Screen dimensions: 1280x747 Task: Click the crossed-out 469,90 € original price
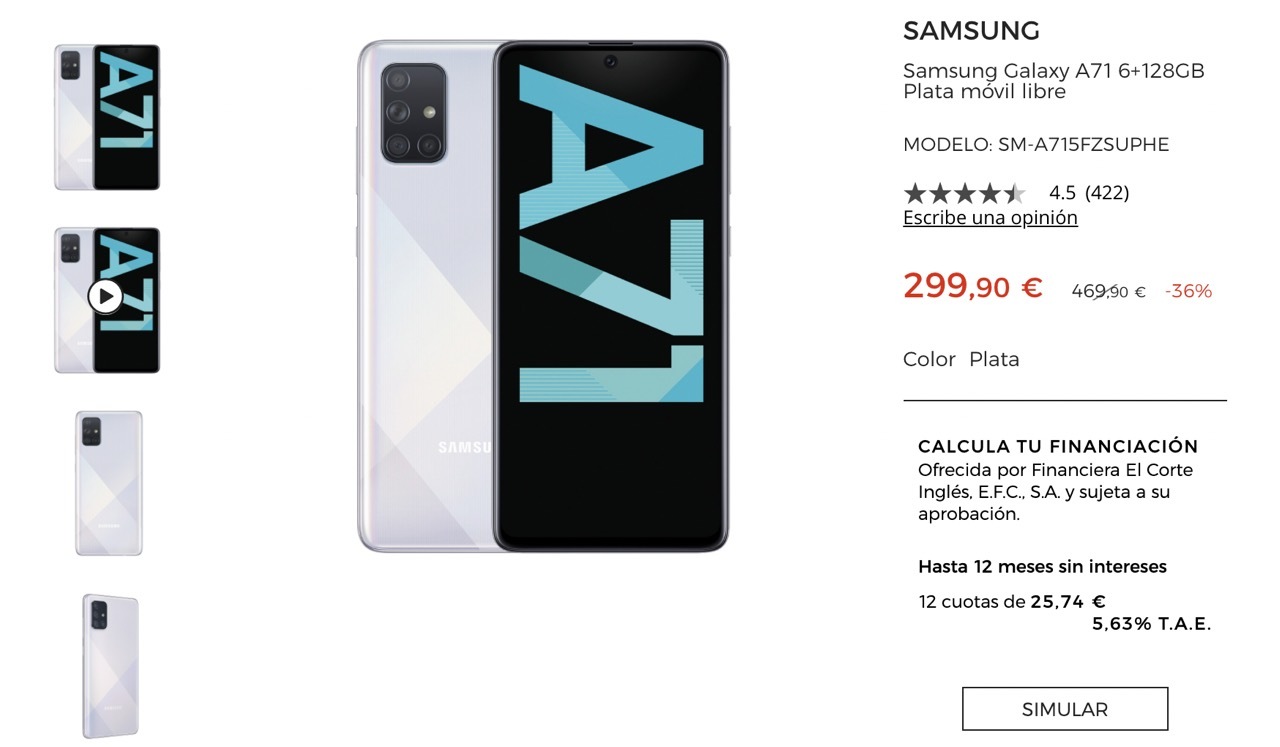point(1108,292)
